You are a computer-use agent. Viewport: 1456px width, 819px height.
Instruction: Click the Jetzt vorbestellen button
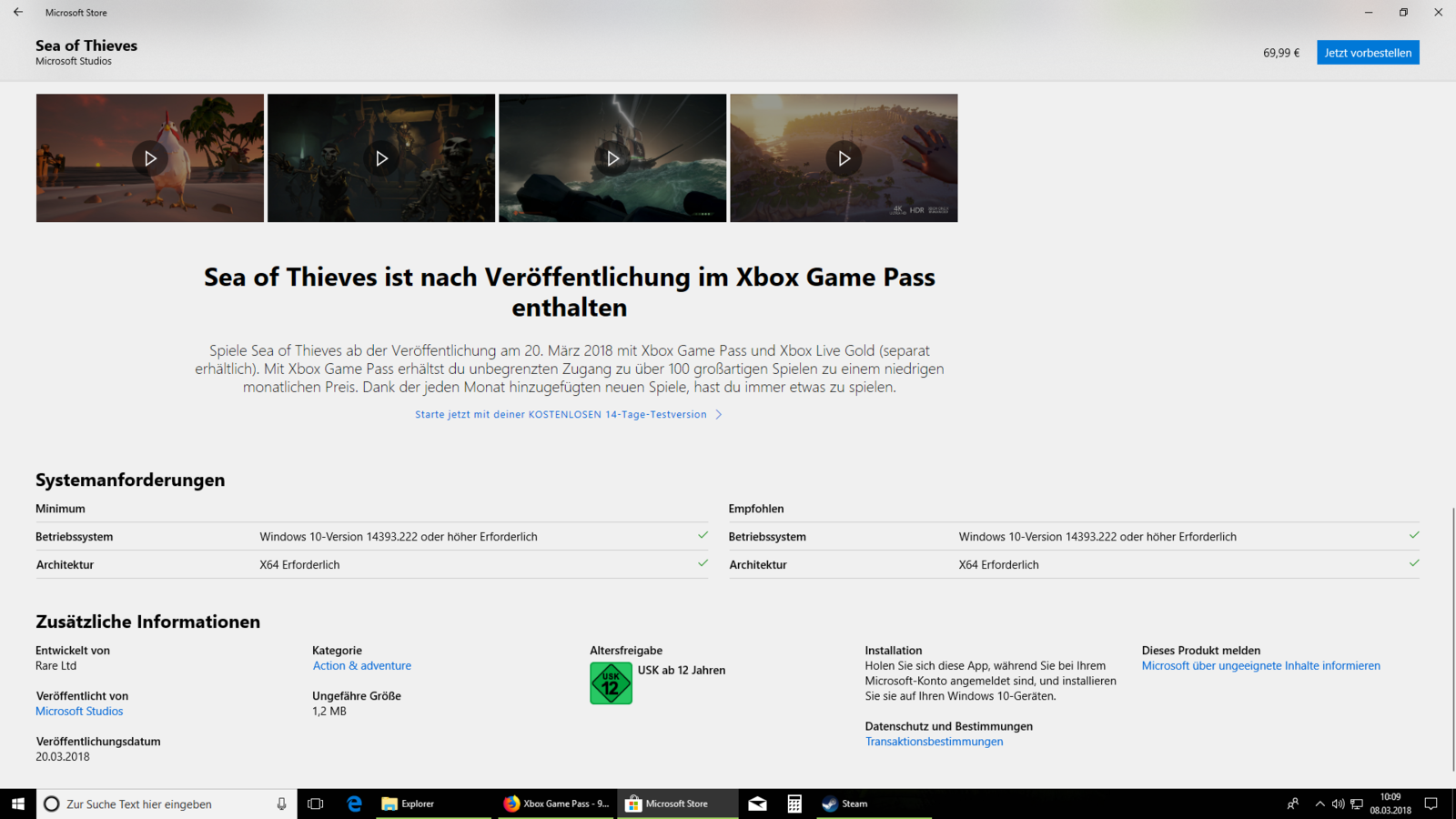pos(1368,53)
